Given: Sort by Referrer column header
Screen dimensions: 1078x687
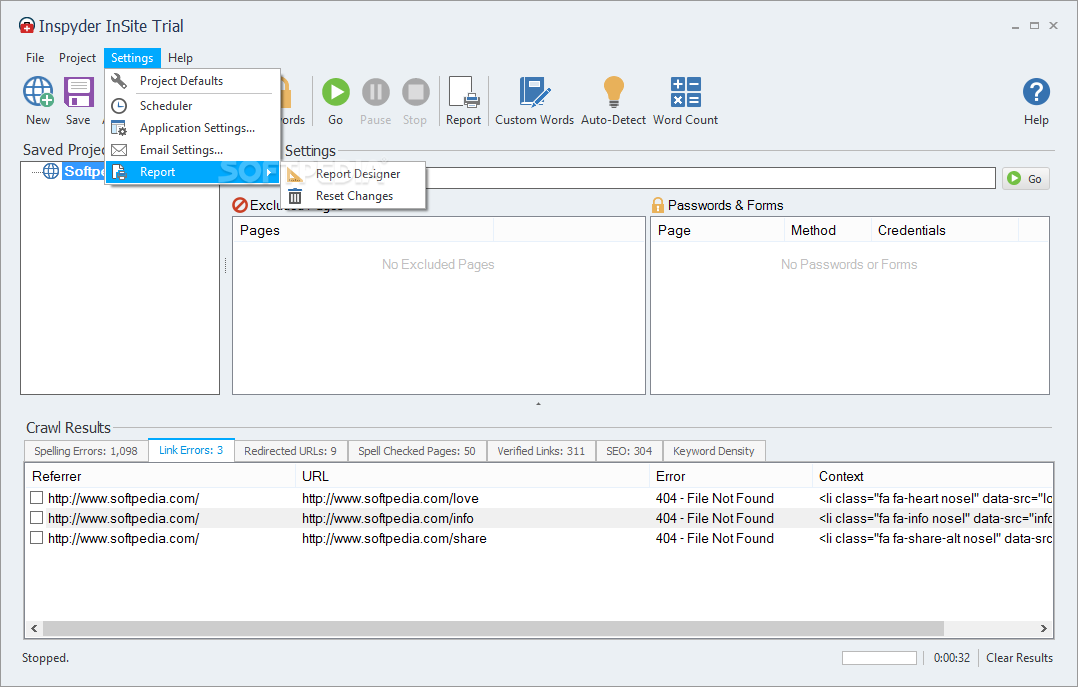Looking at the screenshot, I should pos(160,476).
